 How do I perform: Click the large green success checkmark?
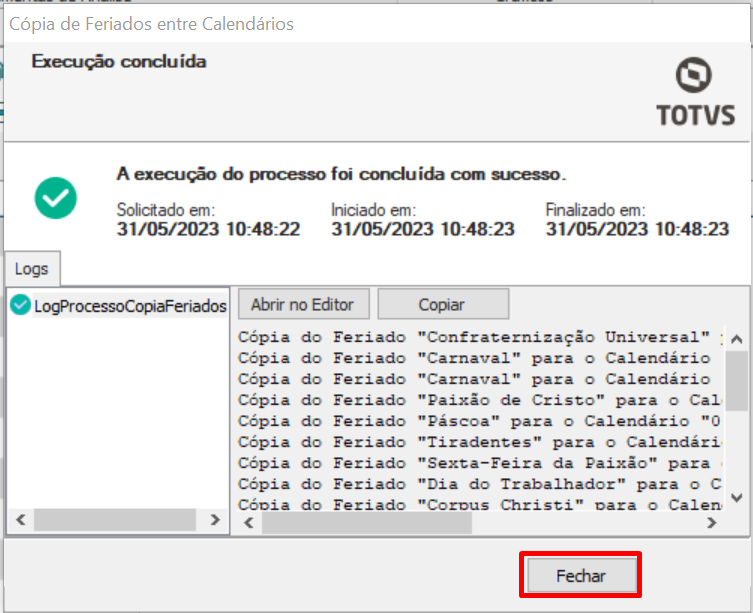coord(56,197)
